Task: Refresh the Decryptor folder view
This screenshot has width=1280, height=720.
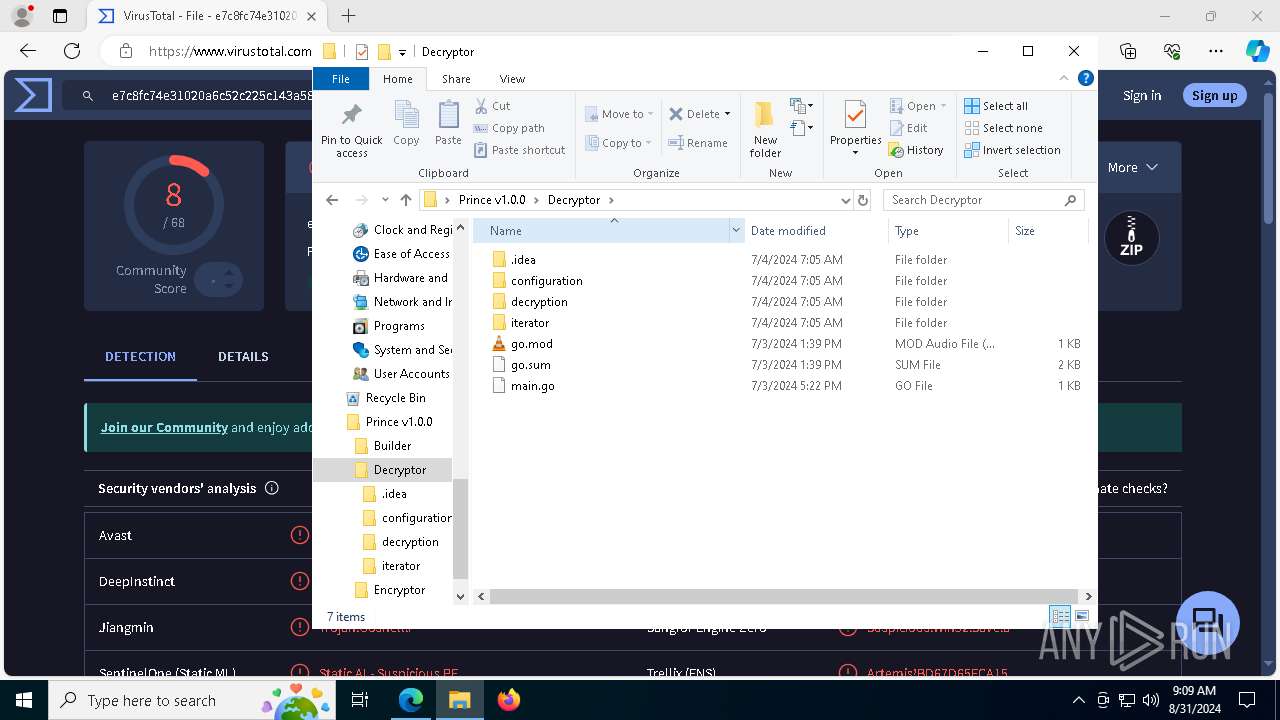Action: (x=863, y=200)
